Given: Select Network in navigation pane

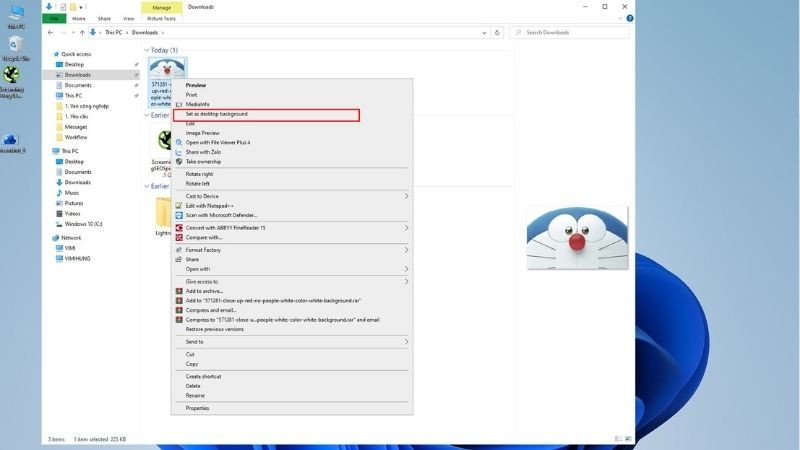Looking at the screenshot, I should (71, 238).
